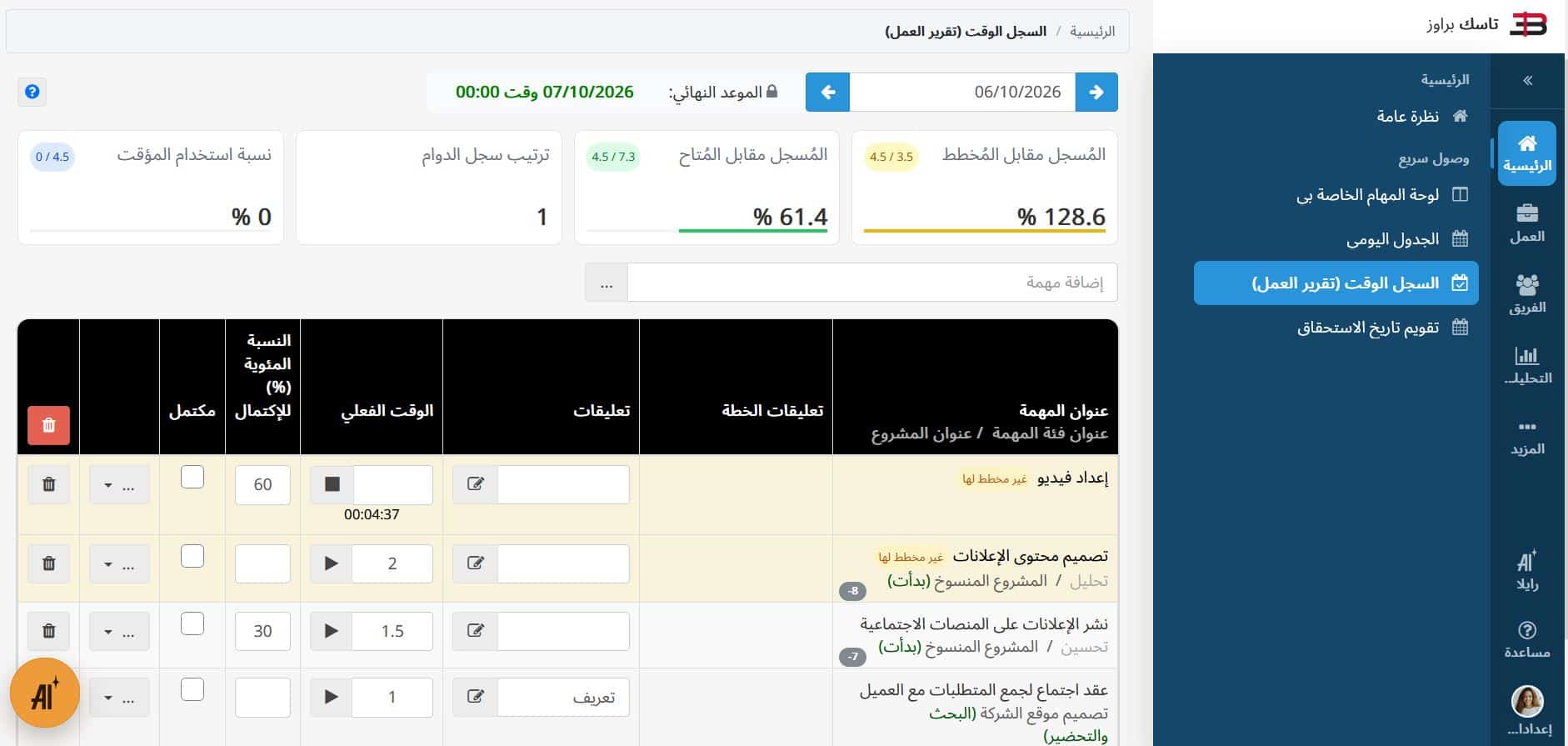Start timer for تصميم محتوى الإعلانات
This screenshot has height=746, width=1568.
pyautogui.click(x=332, y=563)
